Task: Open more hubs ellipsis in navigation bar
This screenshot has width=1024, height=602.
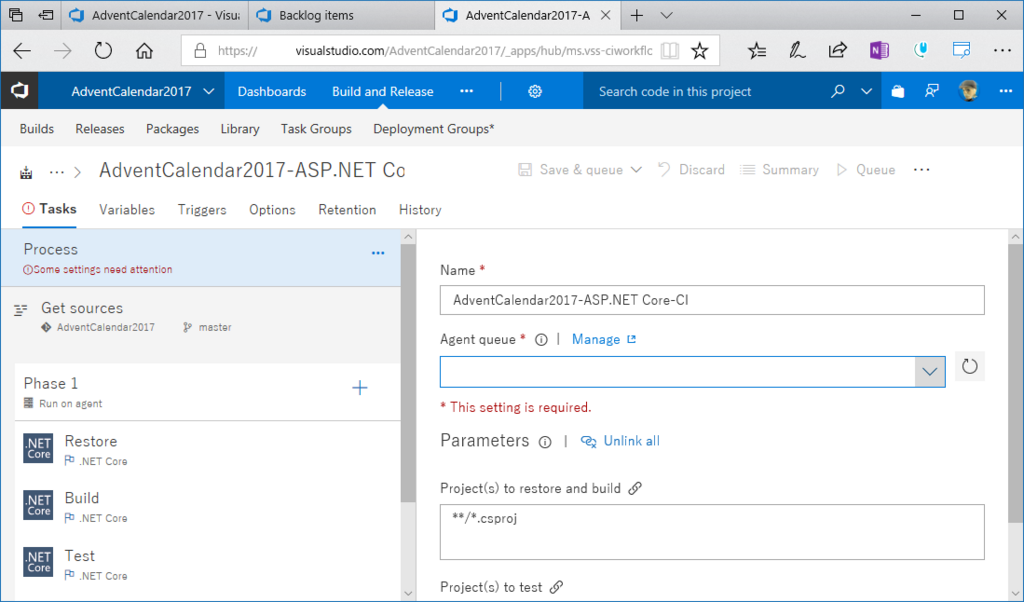Action: coord(466,91)
